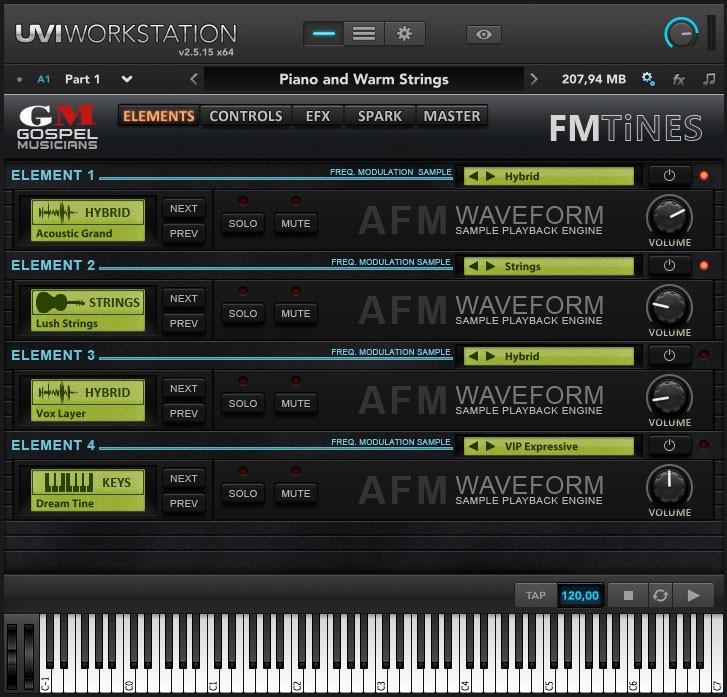Switch to the EFX tab
The width and height of the screenshot is (727, 697).
(x=318, y=116)
